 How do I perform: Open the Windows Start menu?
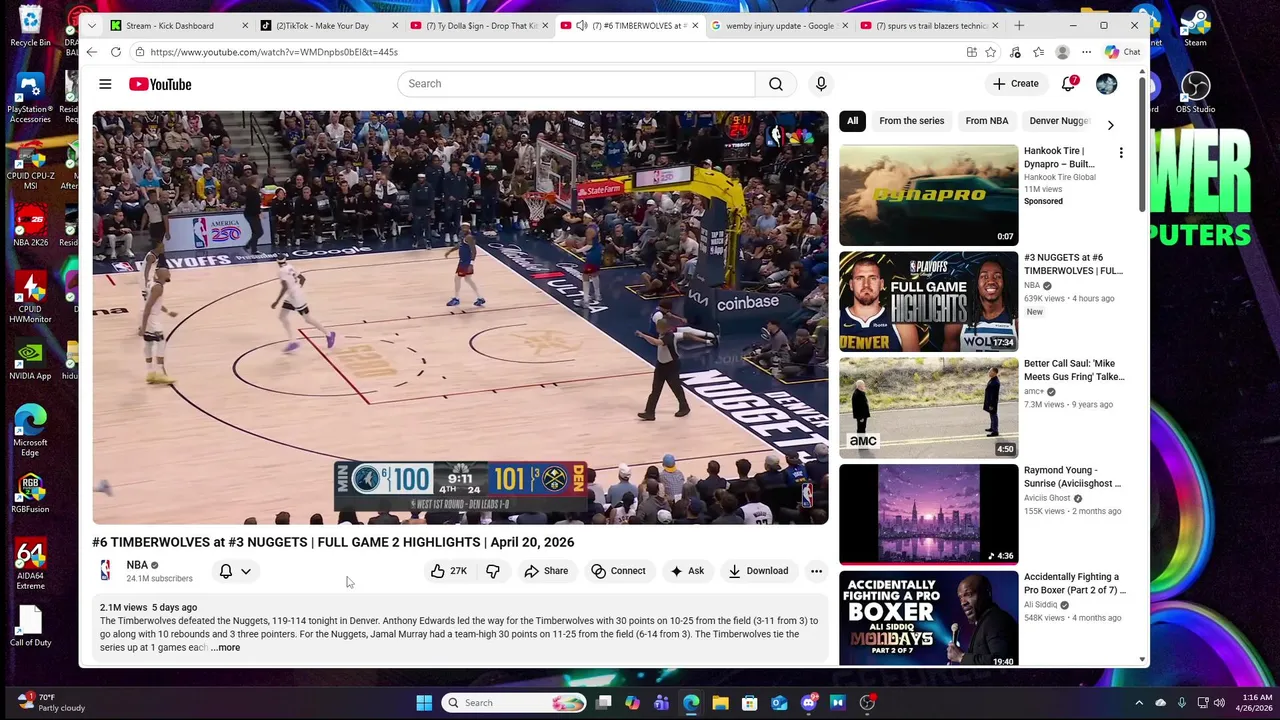424,703
